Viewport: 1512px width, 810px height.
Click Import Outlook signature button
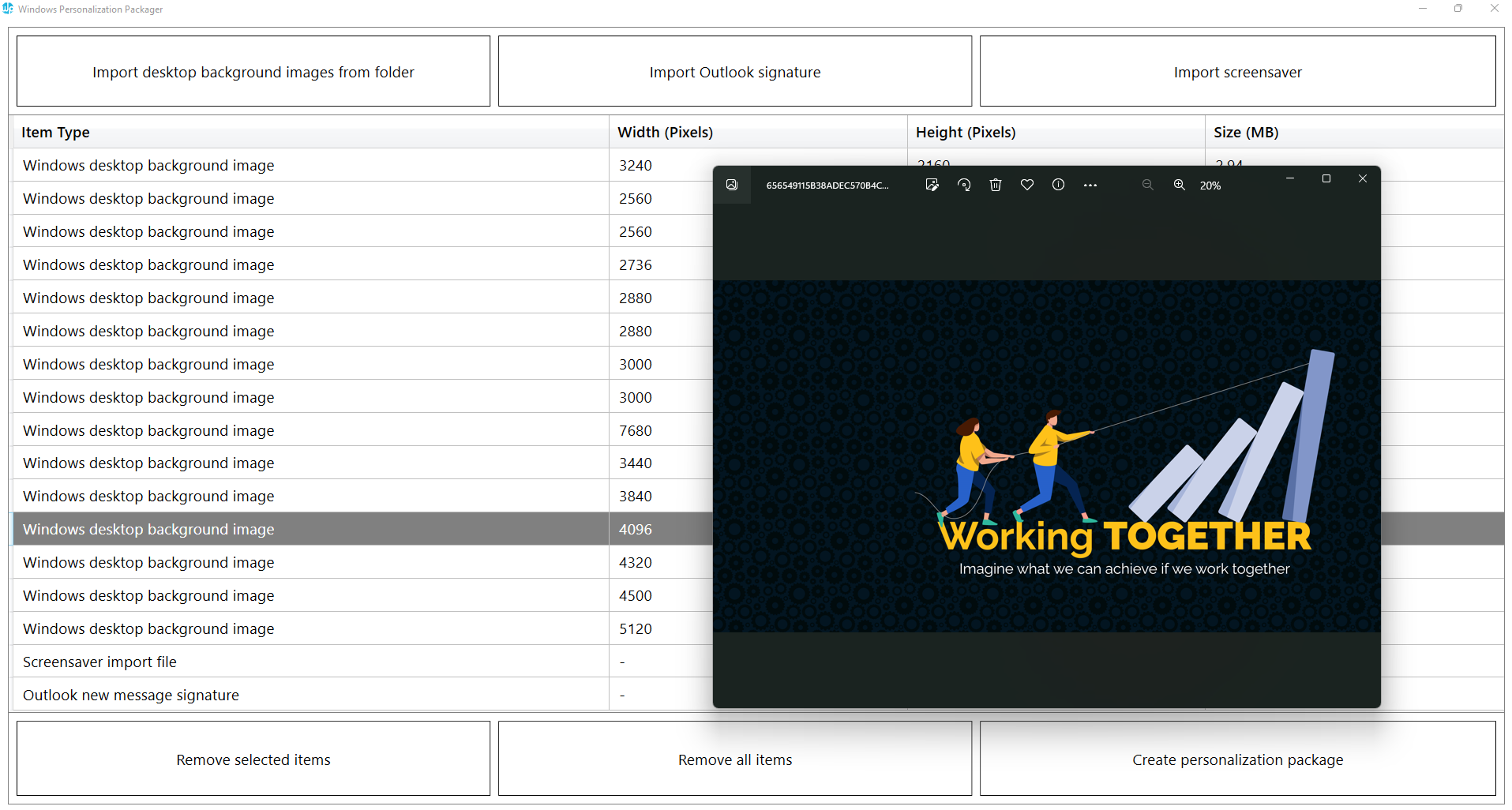point(735,71)
